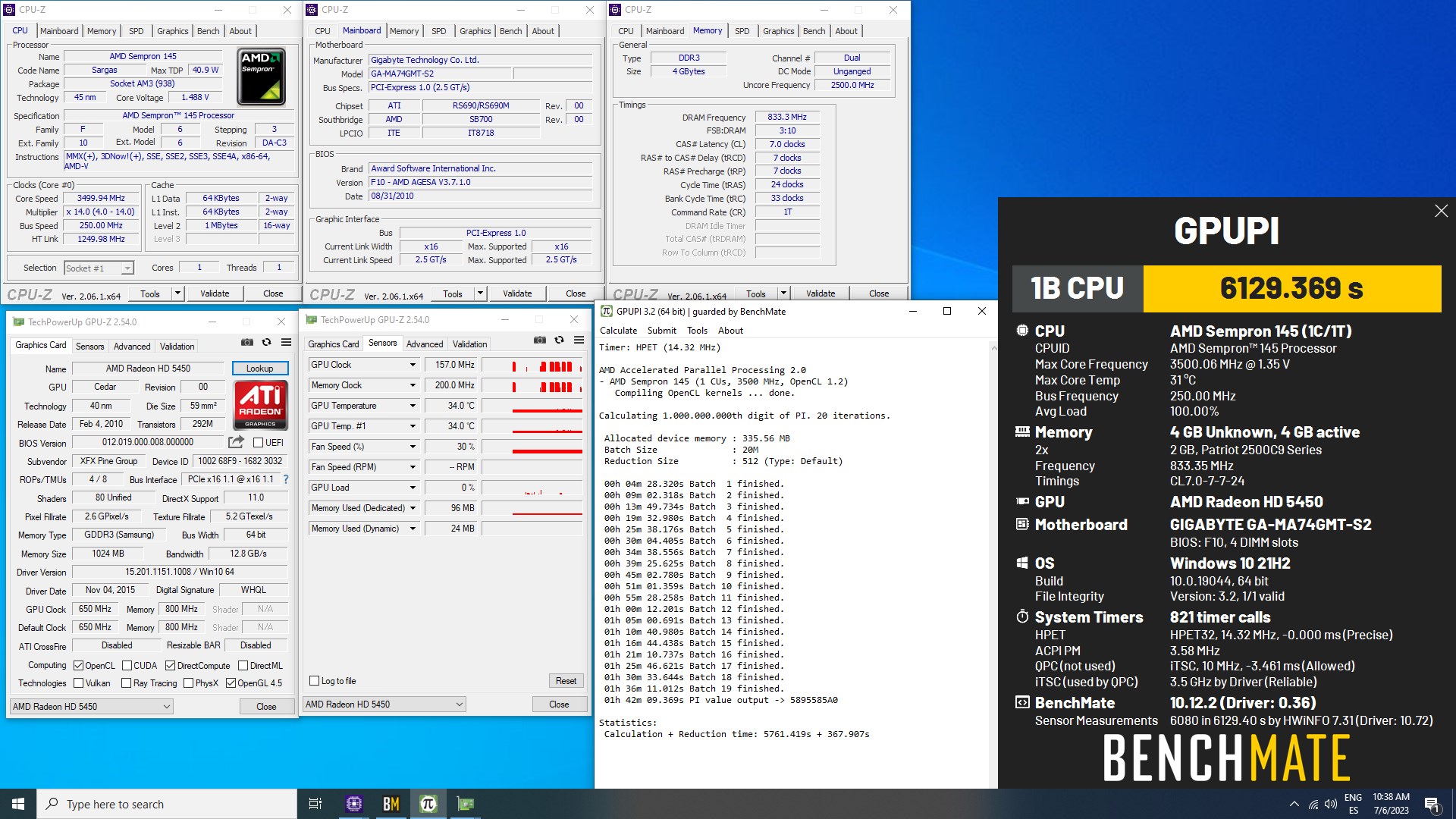1456x819 pixels.
Task: Switch to Graphics tab in CPU-Z CPU window
Action: pyautogui.click(x=172, y=31)
